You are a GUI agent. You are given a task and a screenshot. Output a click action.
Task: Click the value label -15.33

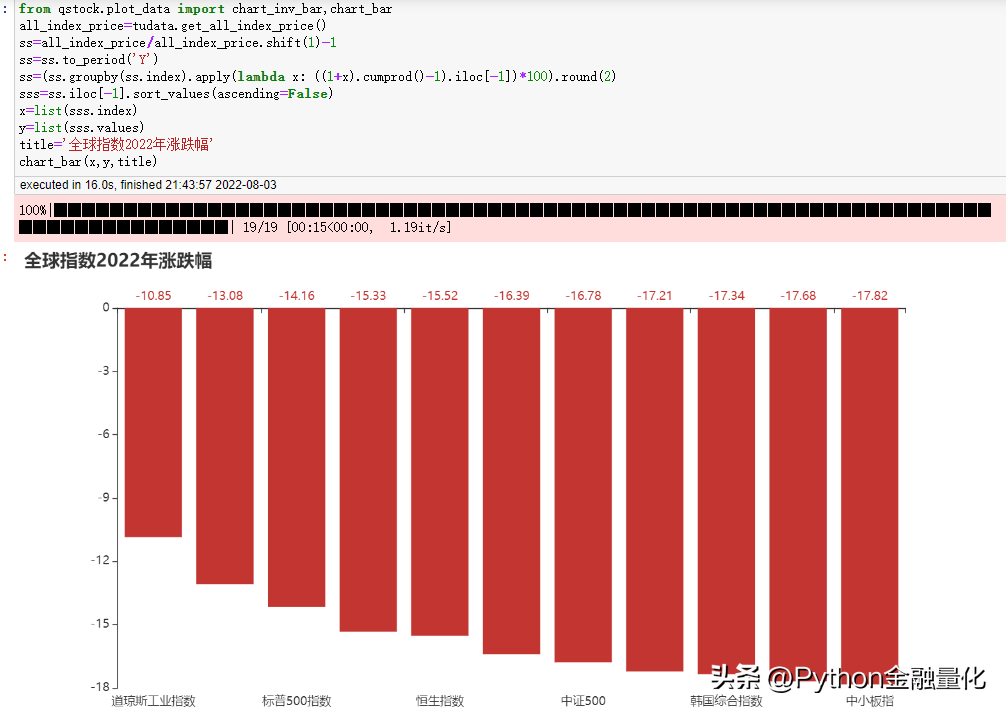pyautogui.click(x=368, y=296)
